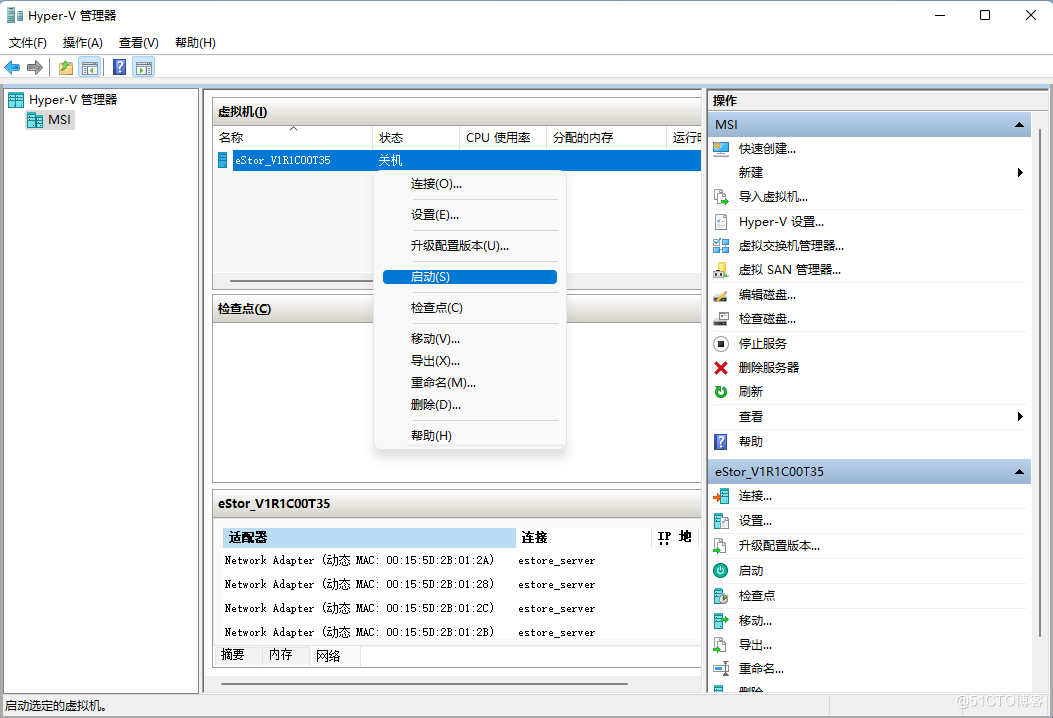Sort by the CPU usage (CPU 使用率) column header
This screenshot has width=1053, height=718.
click(497, 138)
